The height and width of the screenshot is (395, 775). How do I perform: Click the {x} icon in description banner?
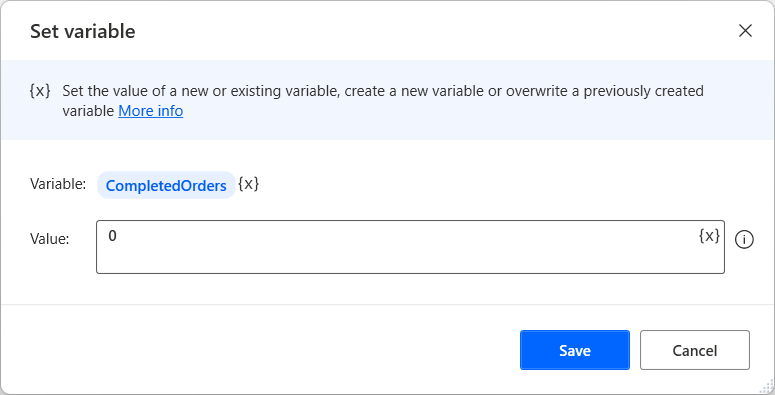40,91
